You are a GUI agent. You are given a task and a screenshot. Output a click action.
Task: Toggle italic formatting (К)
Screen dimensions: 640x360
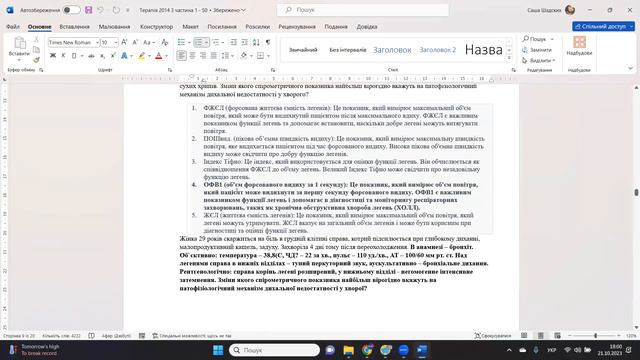pos(63,56)
